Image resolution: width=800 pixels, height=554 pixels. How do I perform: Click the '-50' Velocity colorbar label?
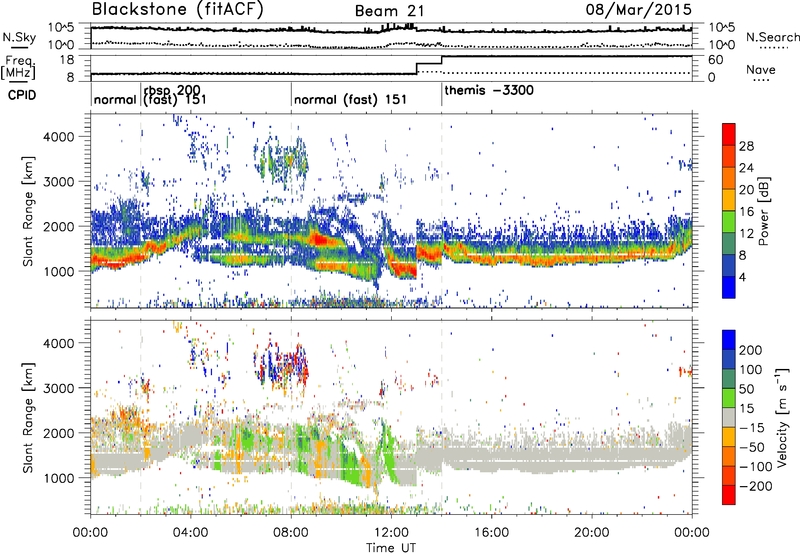coord(752,447)
